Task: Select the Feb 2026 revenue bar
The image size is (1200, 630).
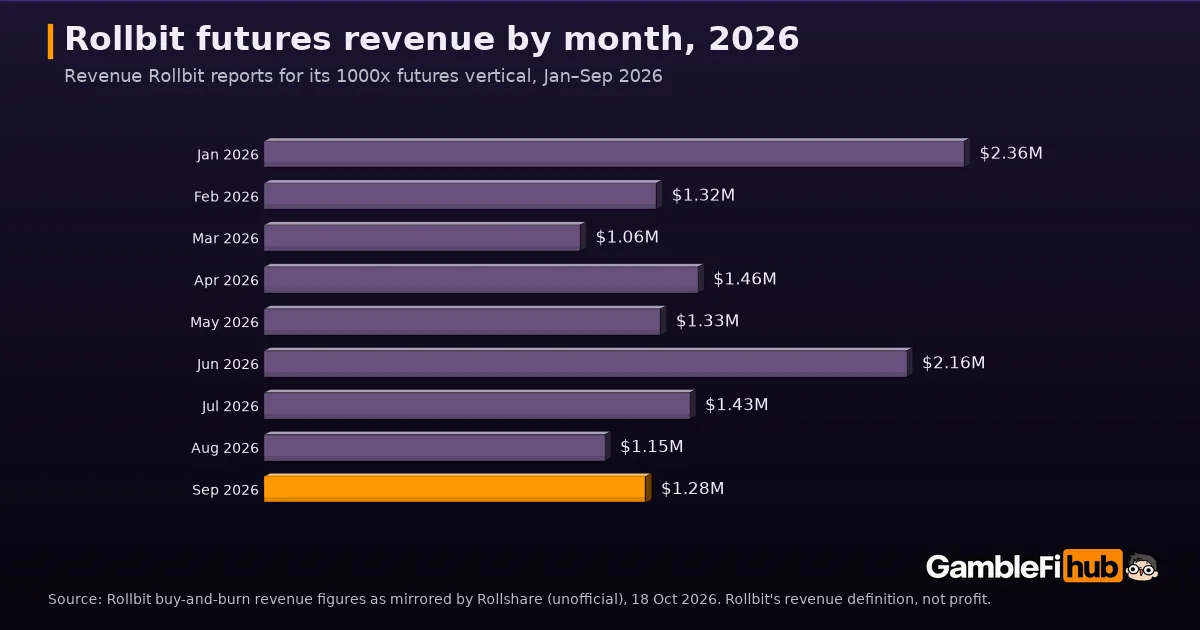Action: click(463, 195)
